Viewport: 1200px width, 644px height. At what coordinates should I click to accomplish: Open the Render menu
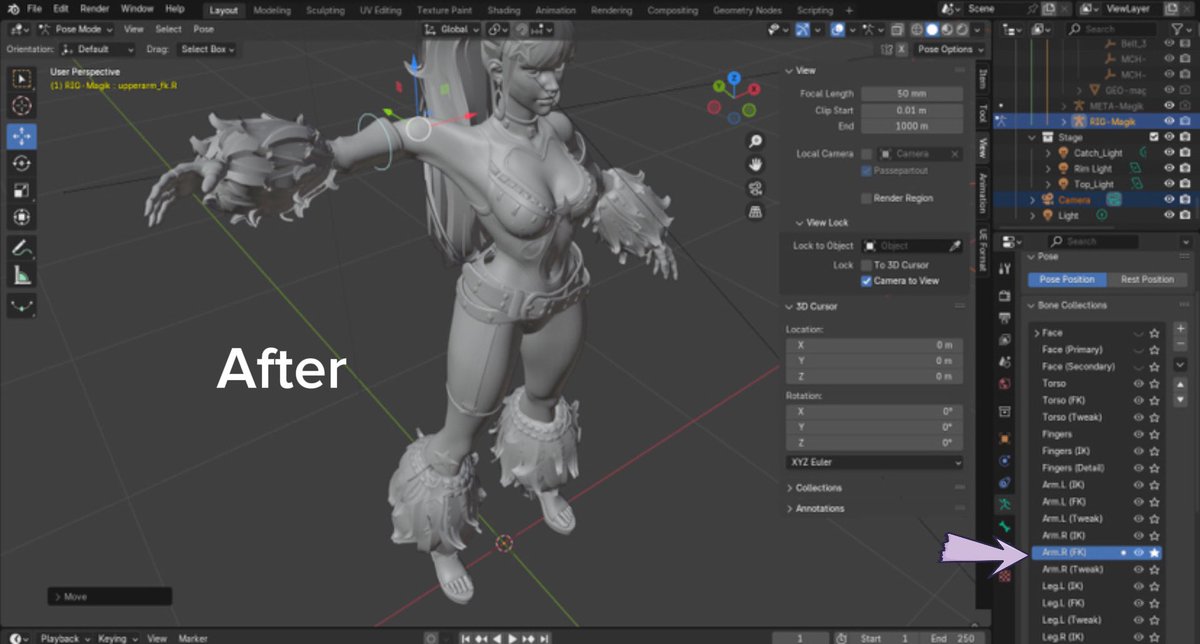94,9
